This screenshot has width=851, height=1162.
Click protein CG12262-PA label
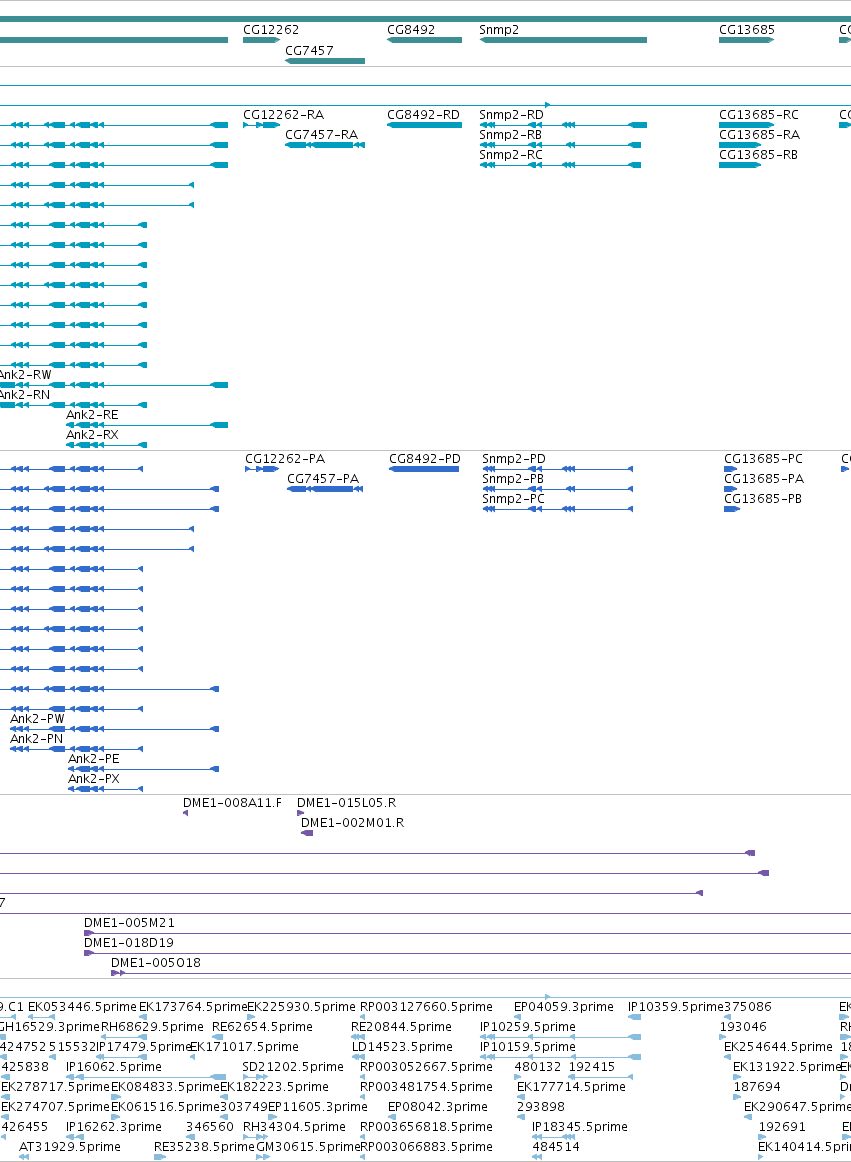tap(285, 459)
